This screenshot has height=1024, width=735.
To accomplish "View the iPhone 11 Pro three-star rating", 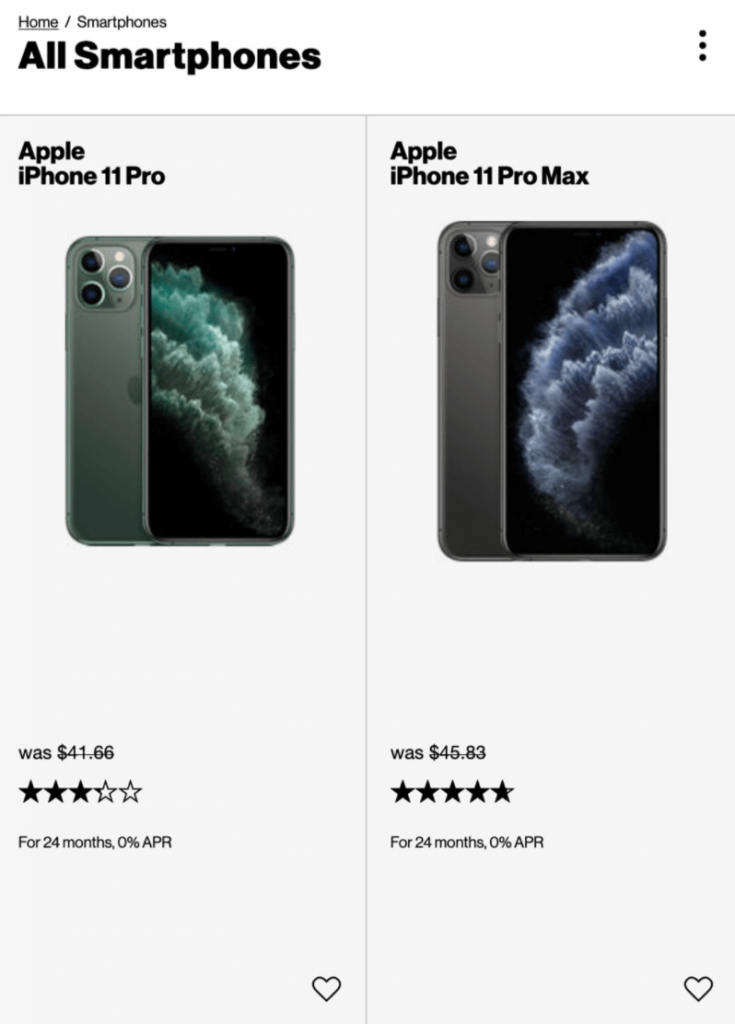I will coord(80,792).
